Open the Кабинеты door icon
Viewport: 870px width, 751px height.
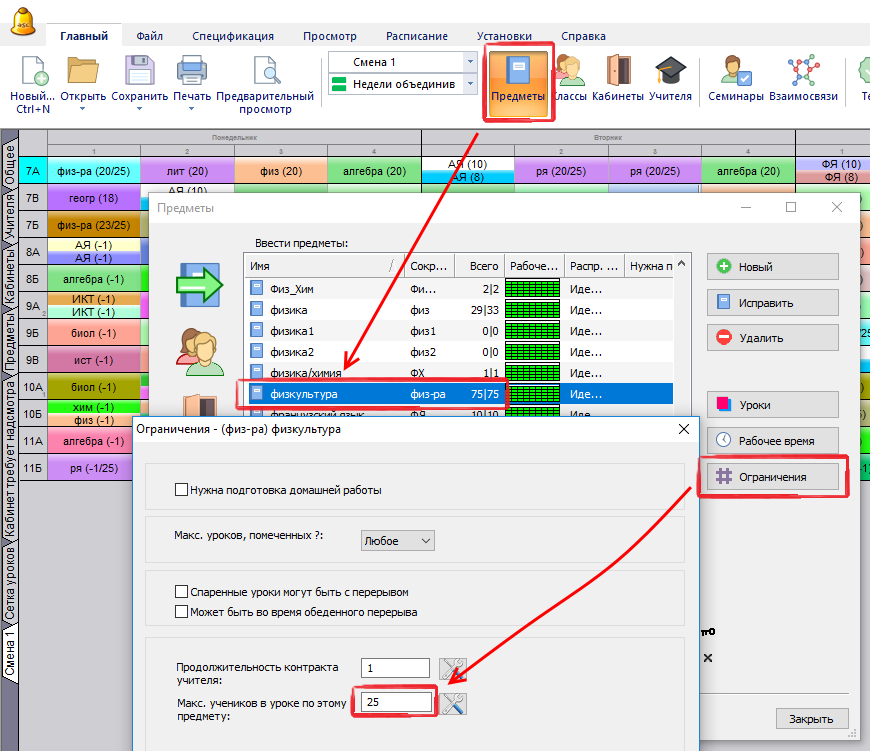point(617,72)
